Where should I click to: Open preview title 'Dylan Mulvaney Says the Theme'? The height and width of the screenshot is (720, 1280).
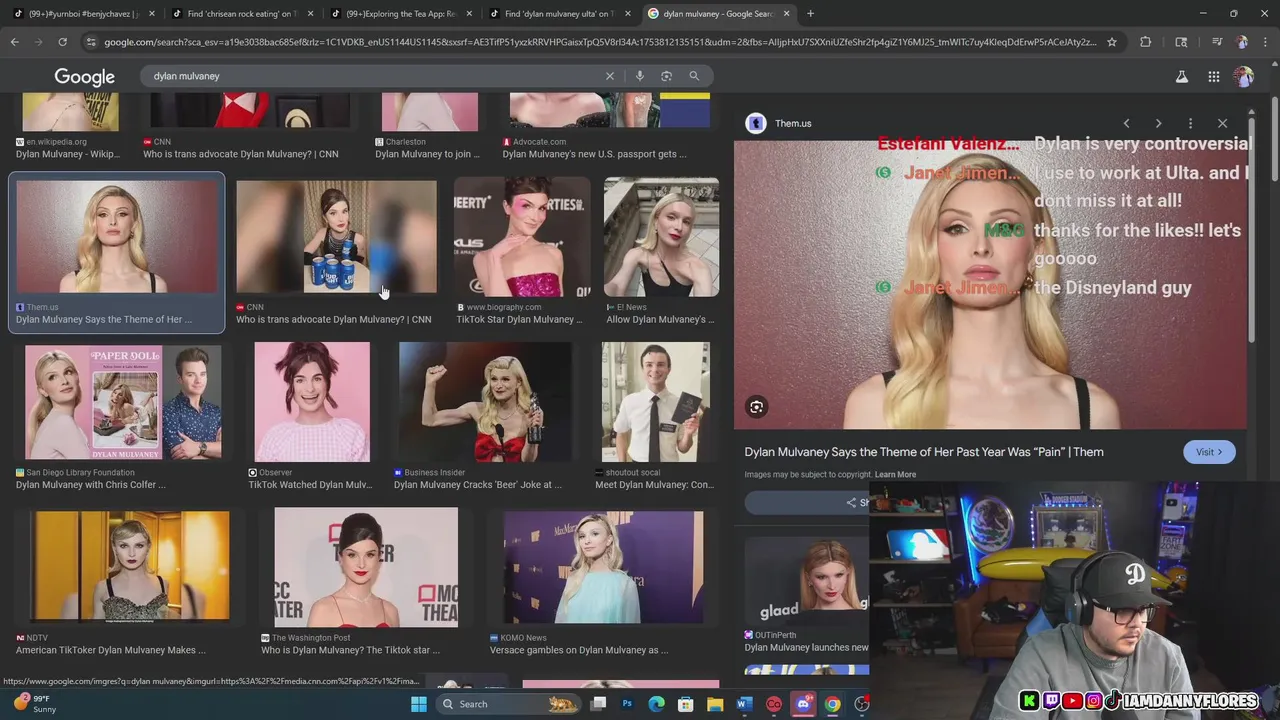click(924, 452)
